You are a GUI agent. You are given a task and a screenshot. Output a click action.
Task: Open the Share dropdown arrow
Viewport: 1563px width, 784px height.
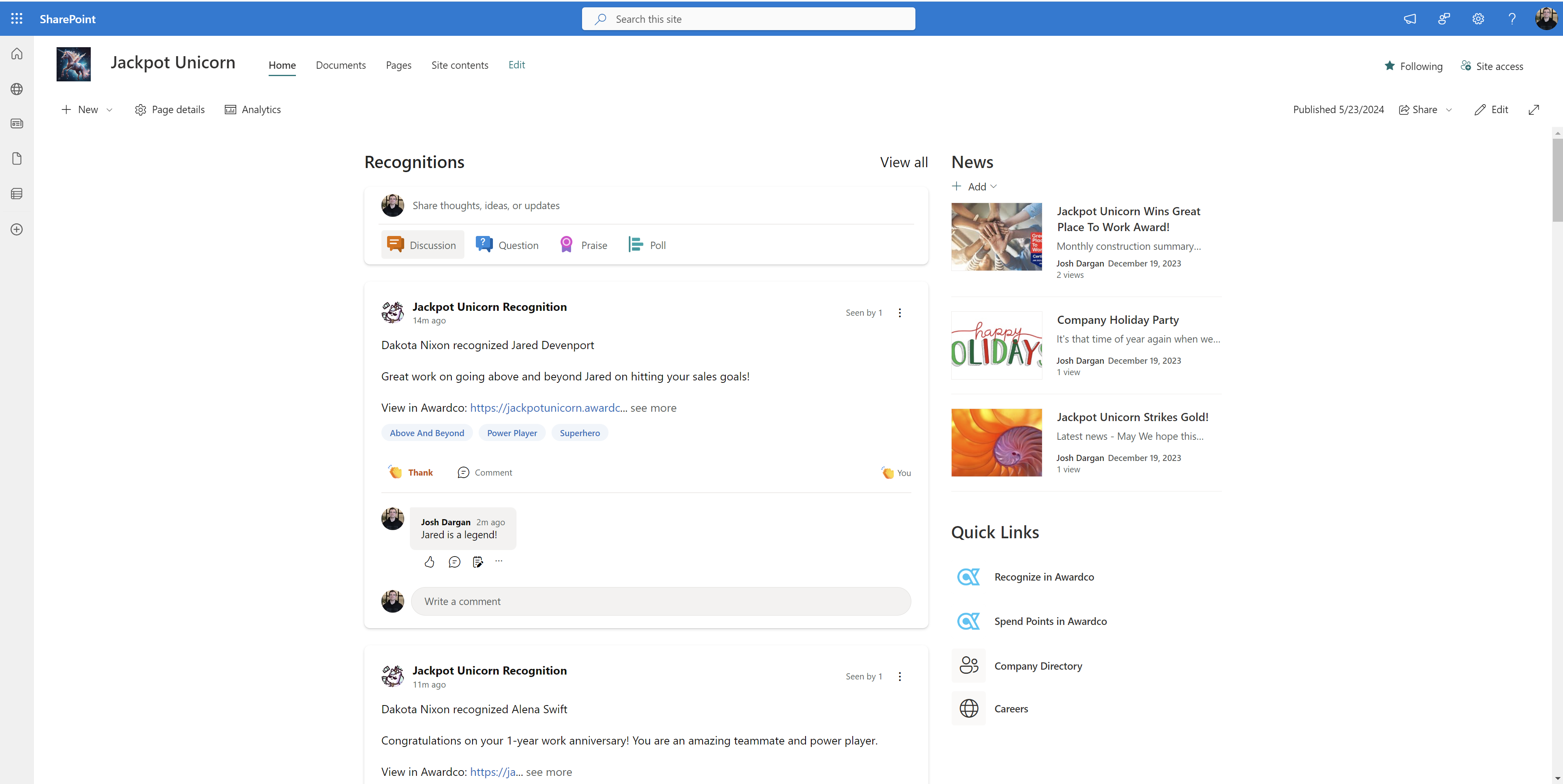tap(1449, 110)
